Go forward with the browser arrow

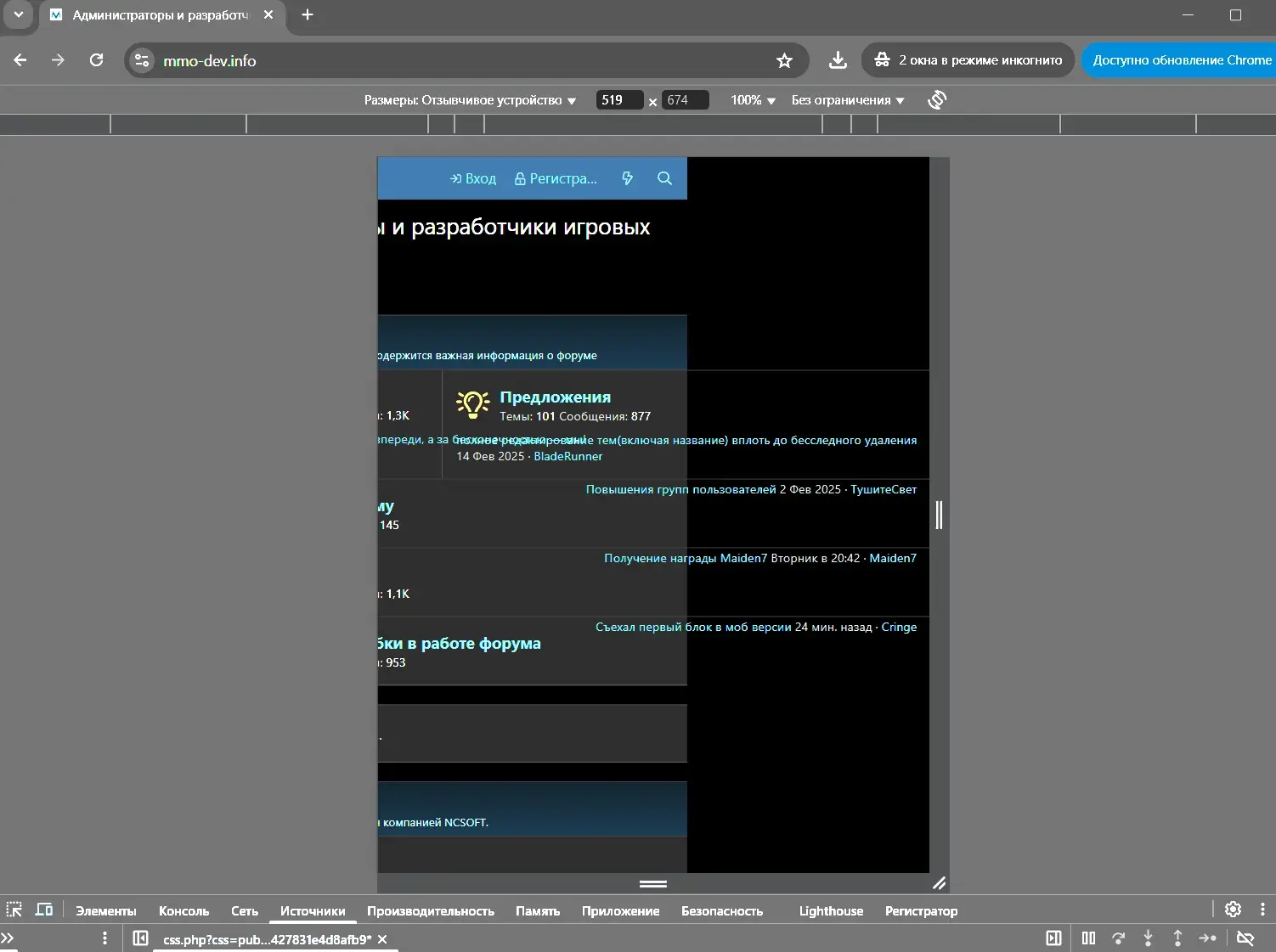coord(58,60)
